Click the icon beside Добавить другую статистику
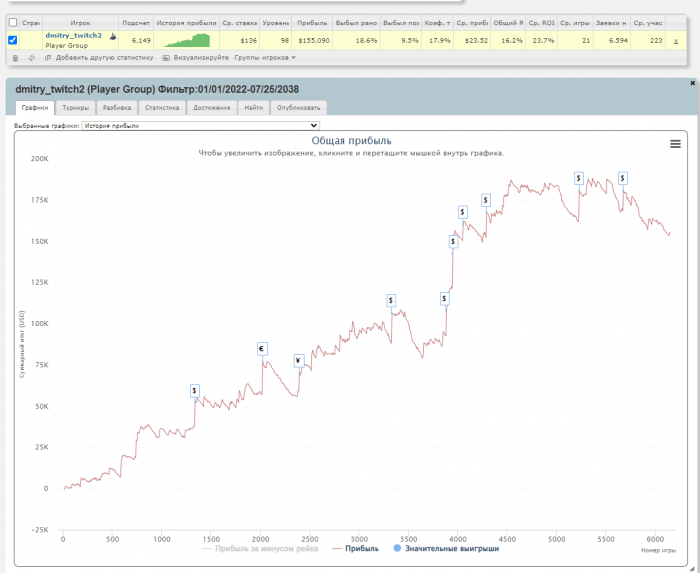This screenshot has height=573, width=700. tap(48, 58)
